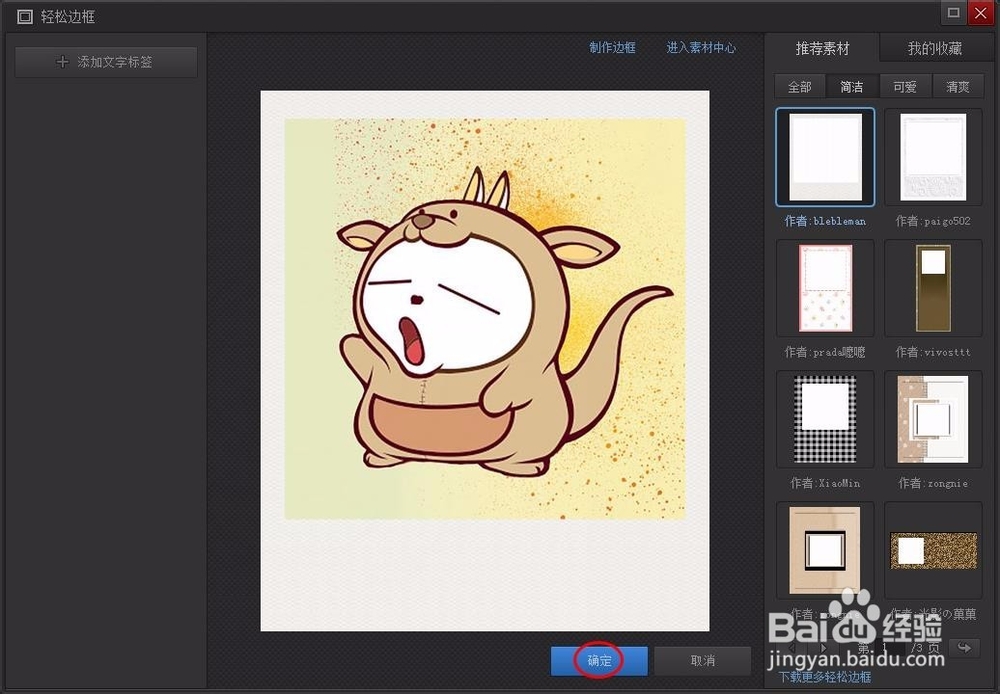Viewport: 1000px width, 694px height.
Task: Choose the blebleman white frame thumbnail
Action: (x=825, y=157)
